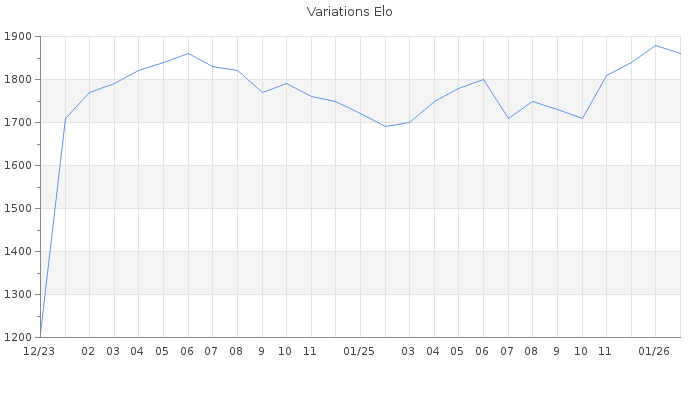Select the 12/23 date label on x-axis
The height and width of the screenshot is (400, 700).
(x=39, y=352)
